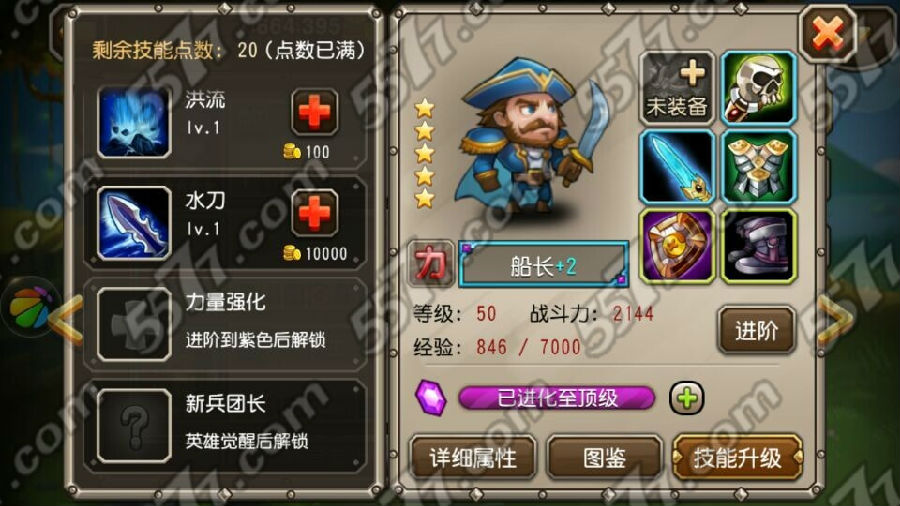
Task: Tap the skull ring equipment slot
Action: pyautogui.click(x=758, y=88)
